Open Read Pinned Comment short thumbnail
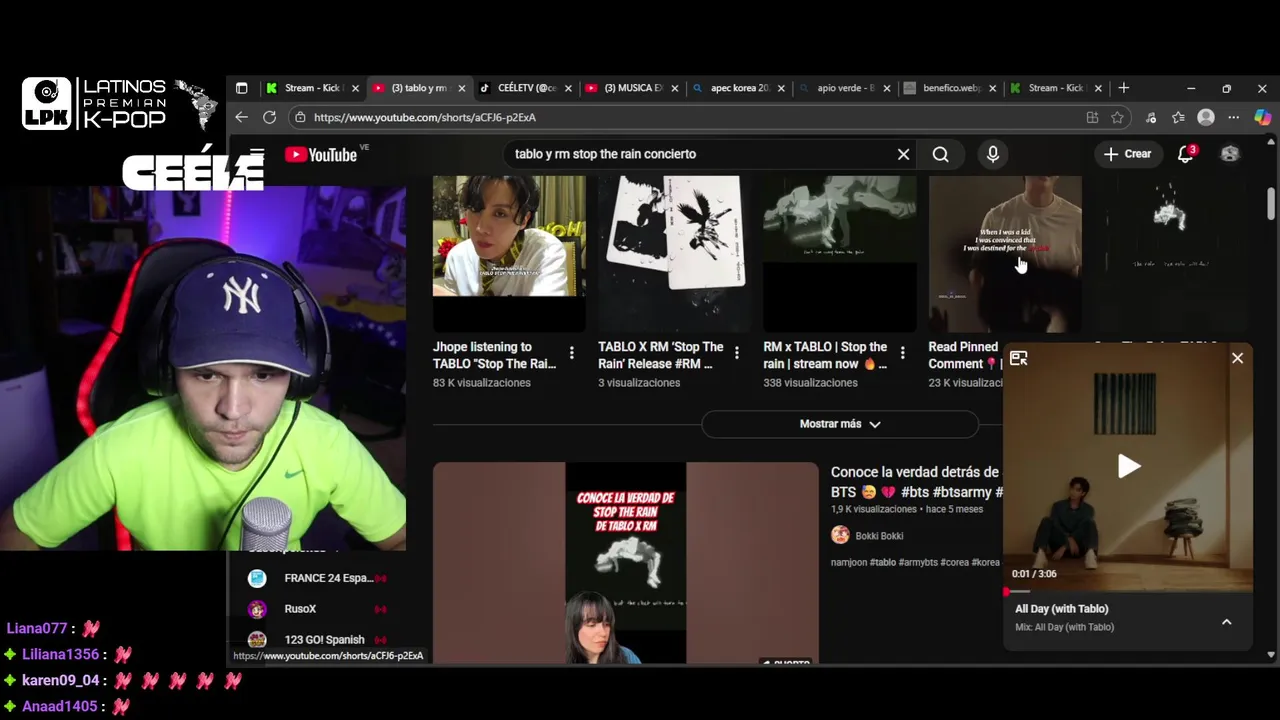The image size is (1280, 720). tap(1005, 254)
